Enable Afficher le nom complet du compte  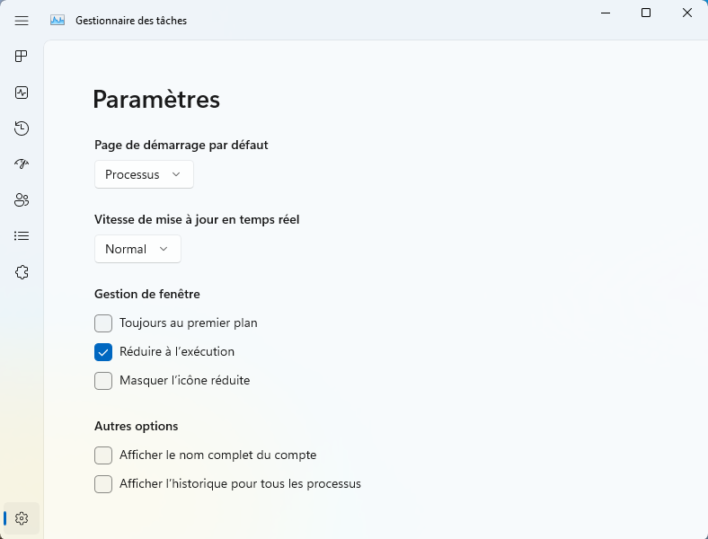103,455
